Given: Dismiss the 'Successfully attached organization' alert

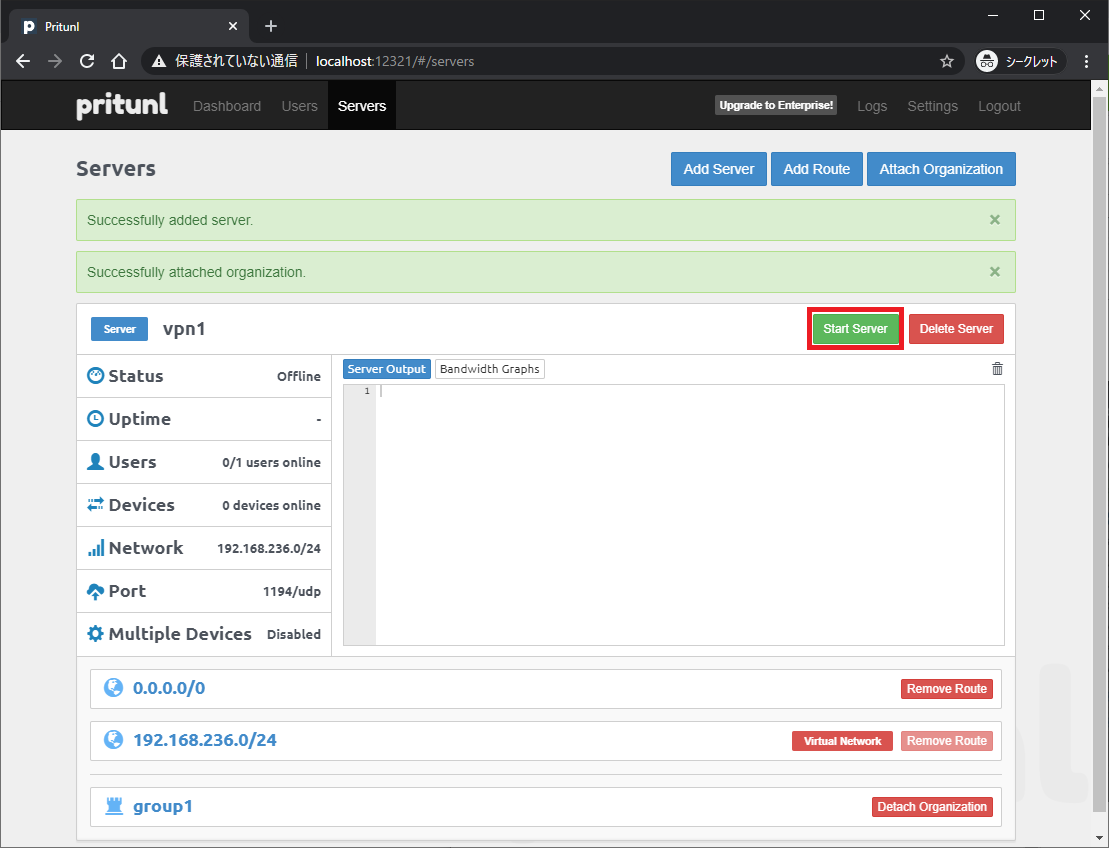Looking at the screenshot, I should (994, 272).
